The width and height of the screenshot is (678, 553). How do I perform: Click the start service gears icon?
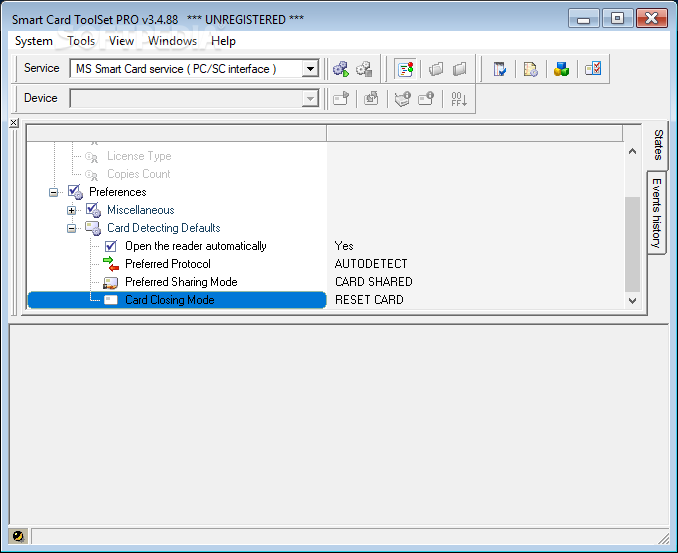[341, 69]
